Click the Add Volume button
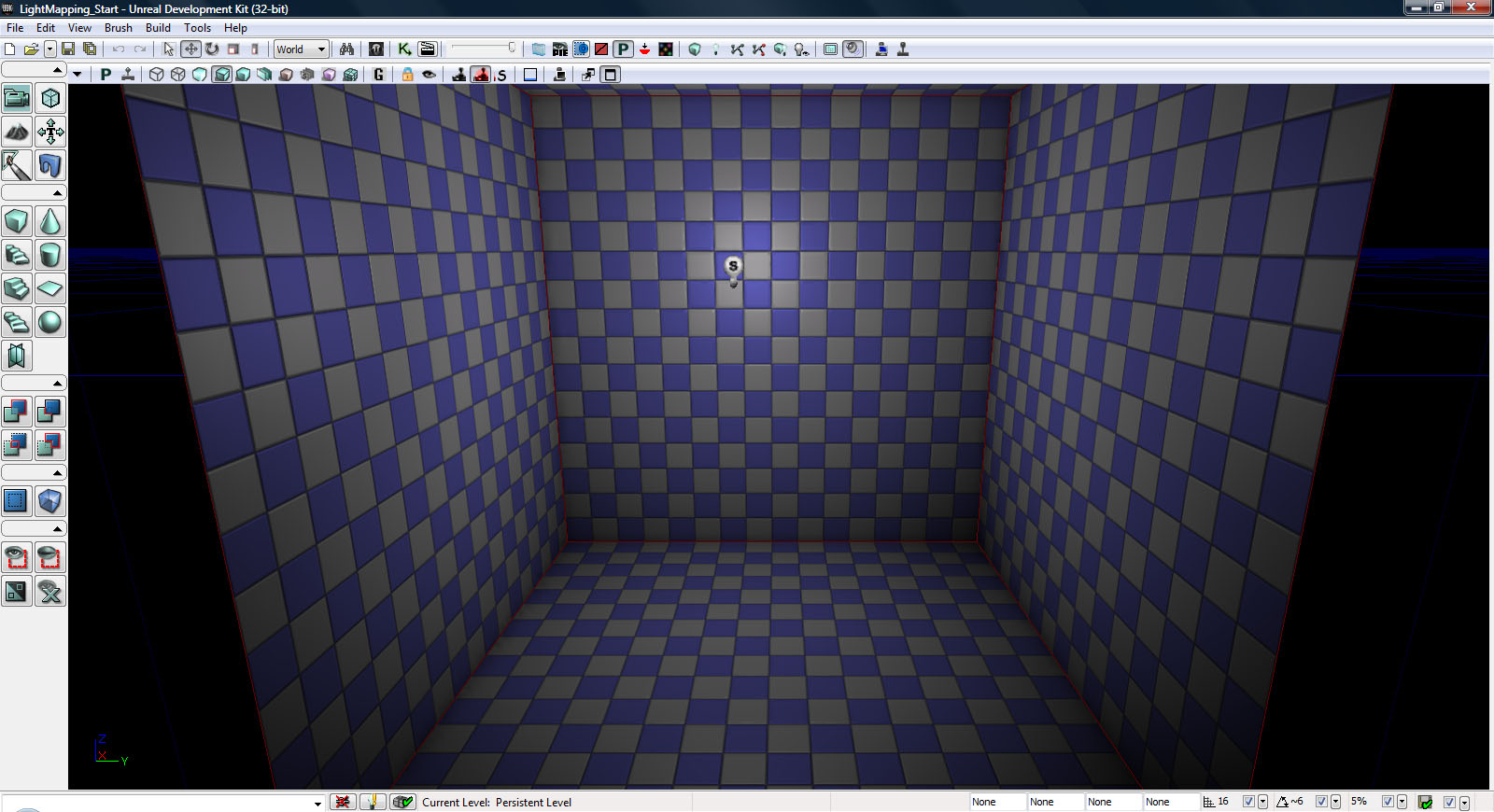Image resolution: width=1494 pixels, height=812 pixels. 50,501
